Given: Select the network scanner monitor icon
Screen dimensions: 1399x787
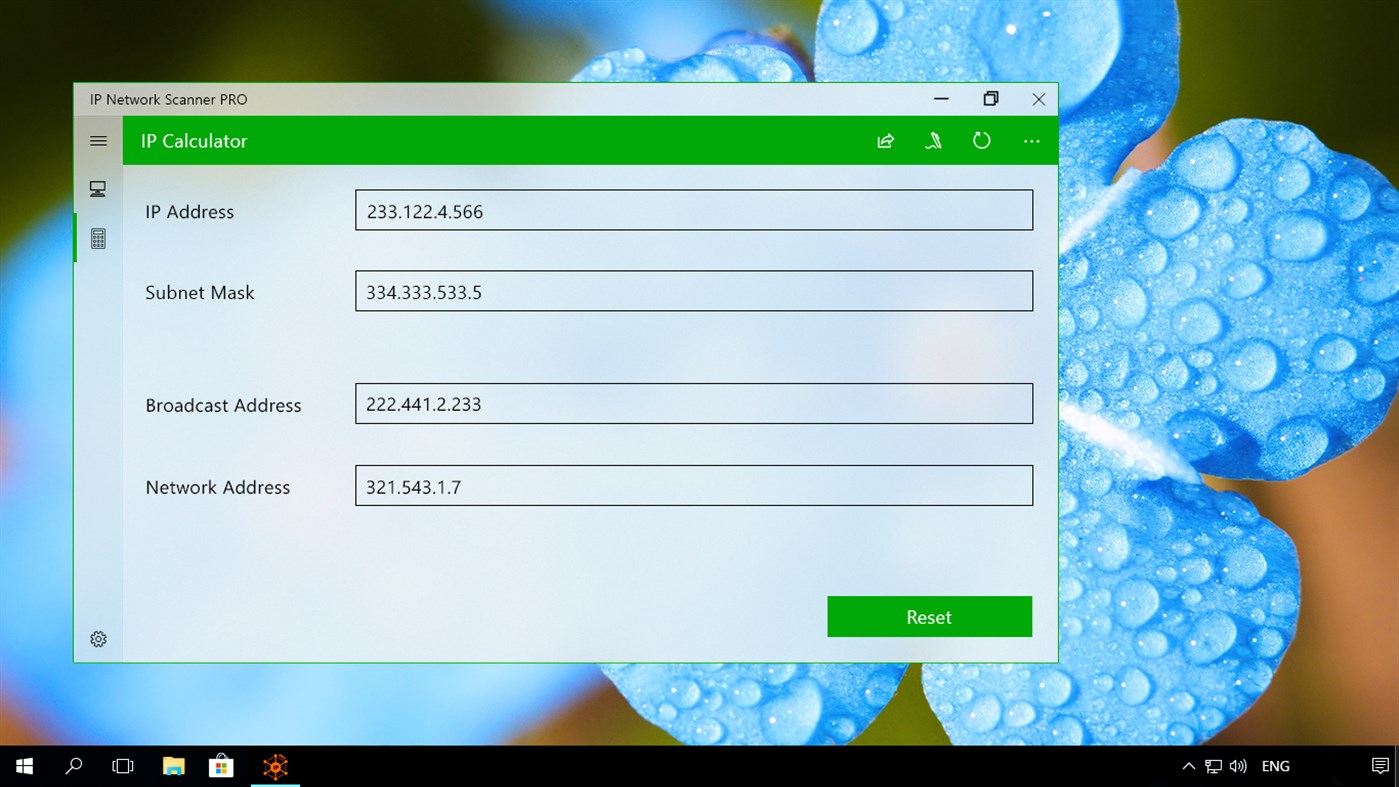Looking at the screenshot, I should [97, 188].
